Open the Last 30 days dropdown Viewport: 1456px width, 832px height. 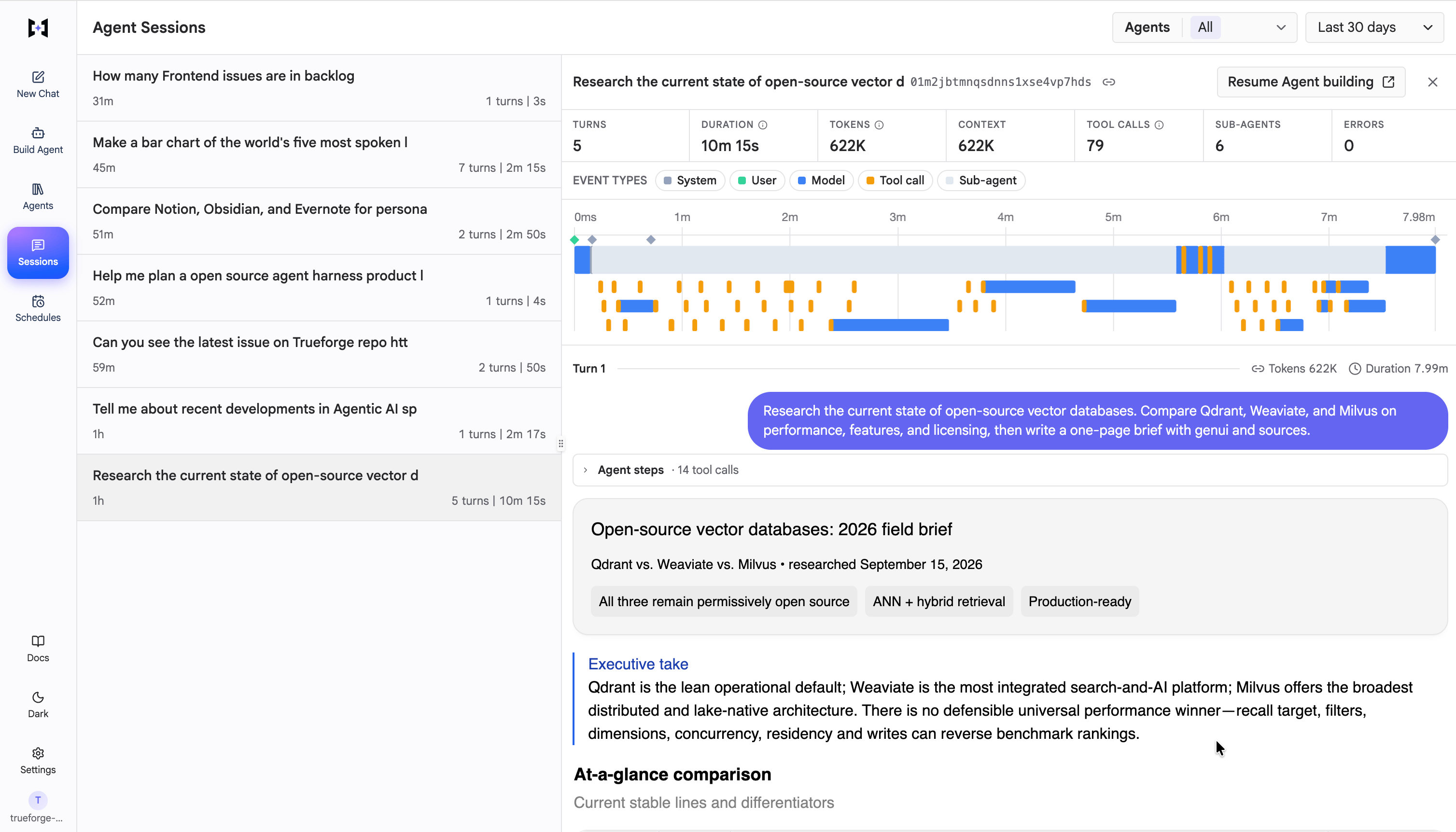coord(1374,28)
